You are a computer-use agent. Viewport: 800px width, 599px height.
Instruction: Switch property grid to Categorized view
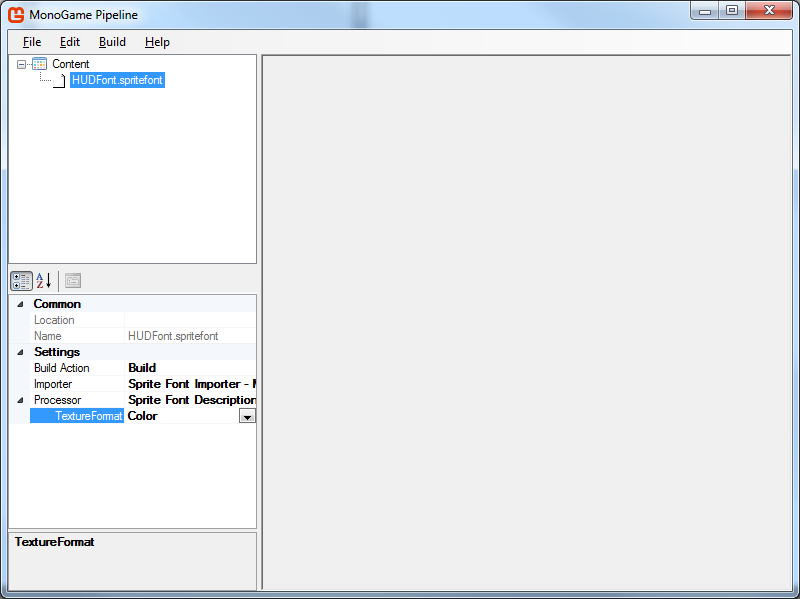point(21,281)
